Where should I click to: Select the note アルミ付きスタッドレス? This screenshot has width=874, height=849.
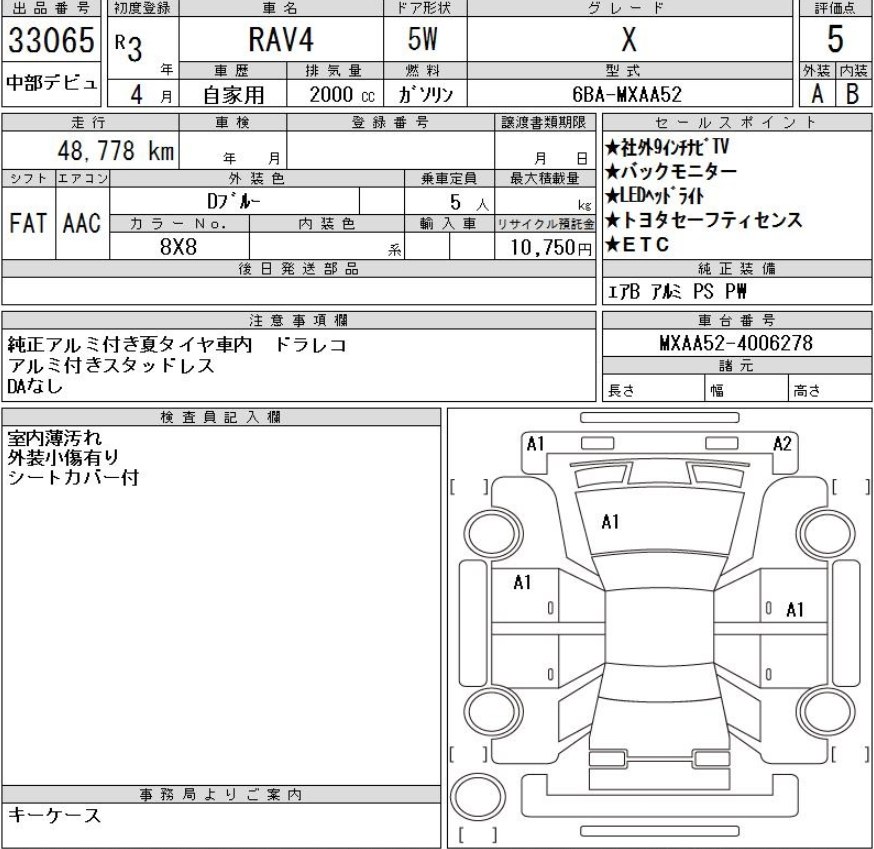pos(111,366)
